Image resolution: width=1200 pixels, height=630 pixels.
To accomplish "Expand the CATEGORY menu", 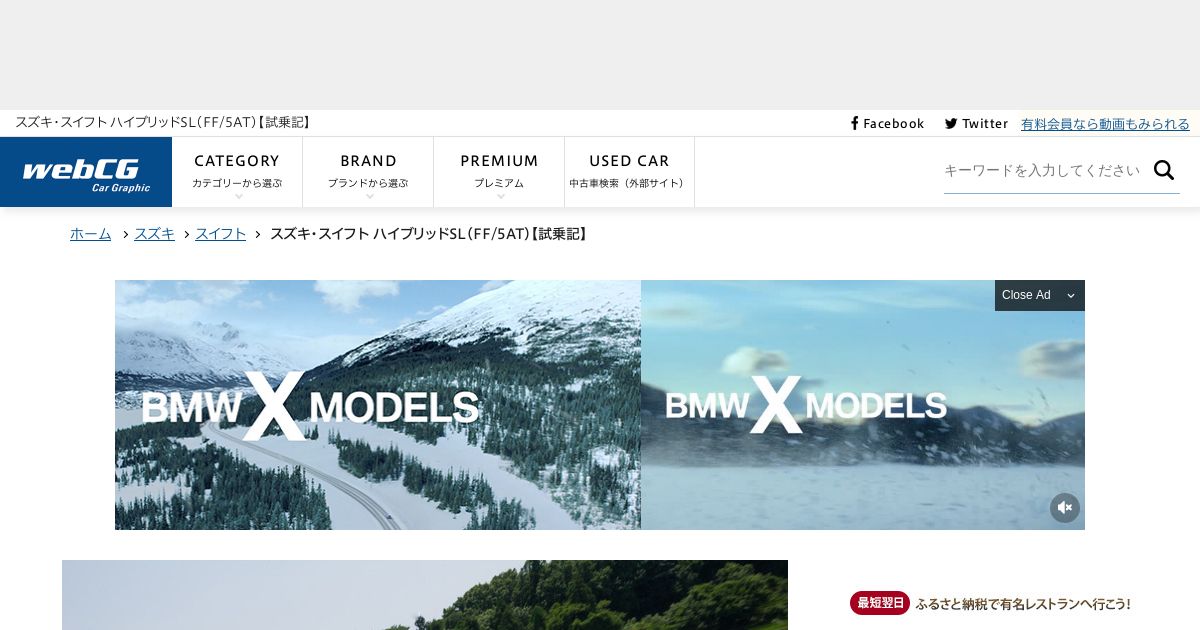I will coord(237,172).
